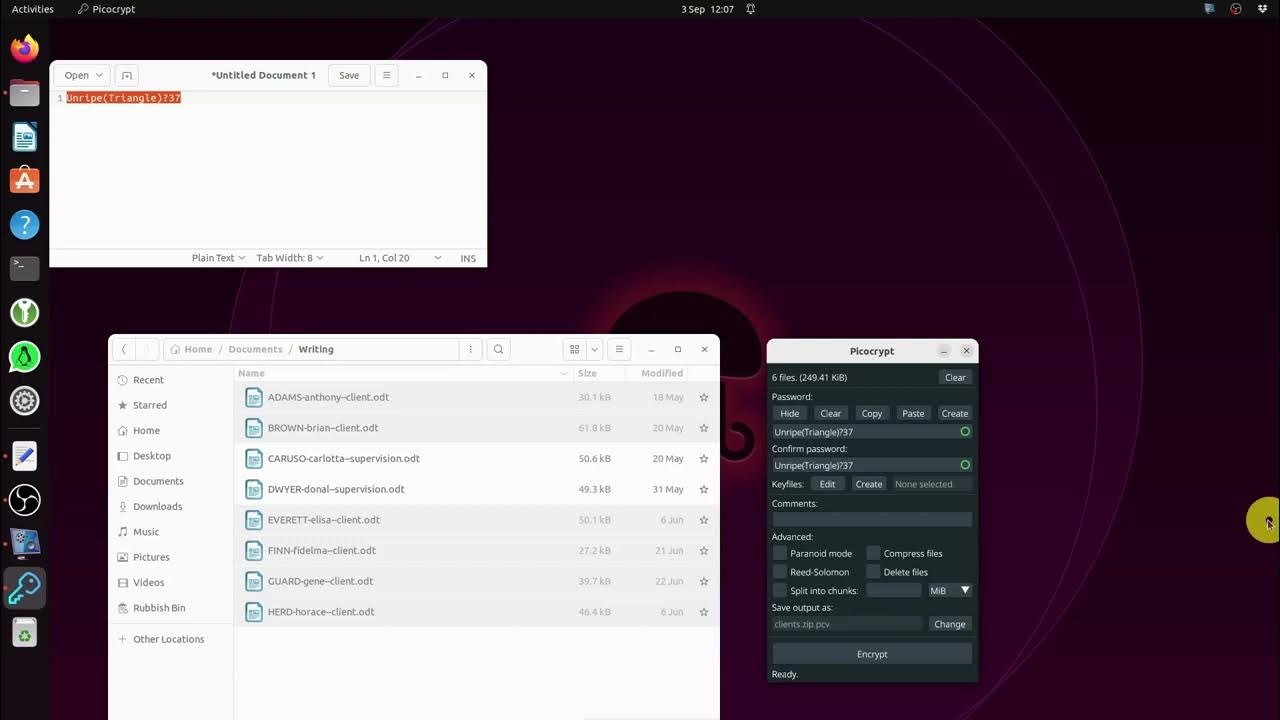Sort files by the Size column

pyautogui.click(x=601, y=373)
